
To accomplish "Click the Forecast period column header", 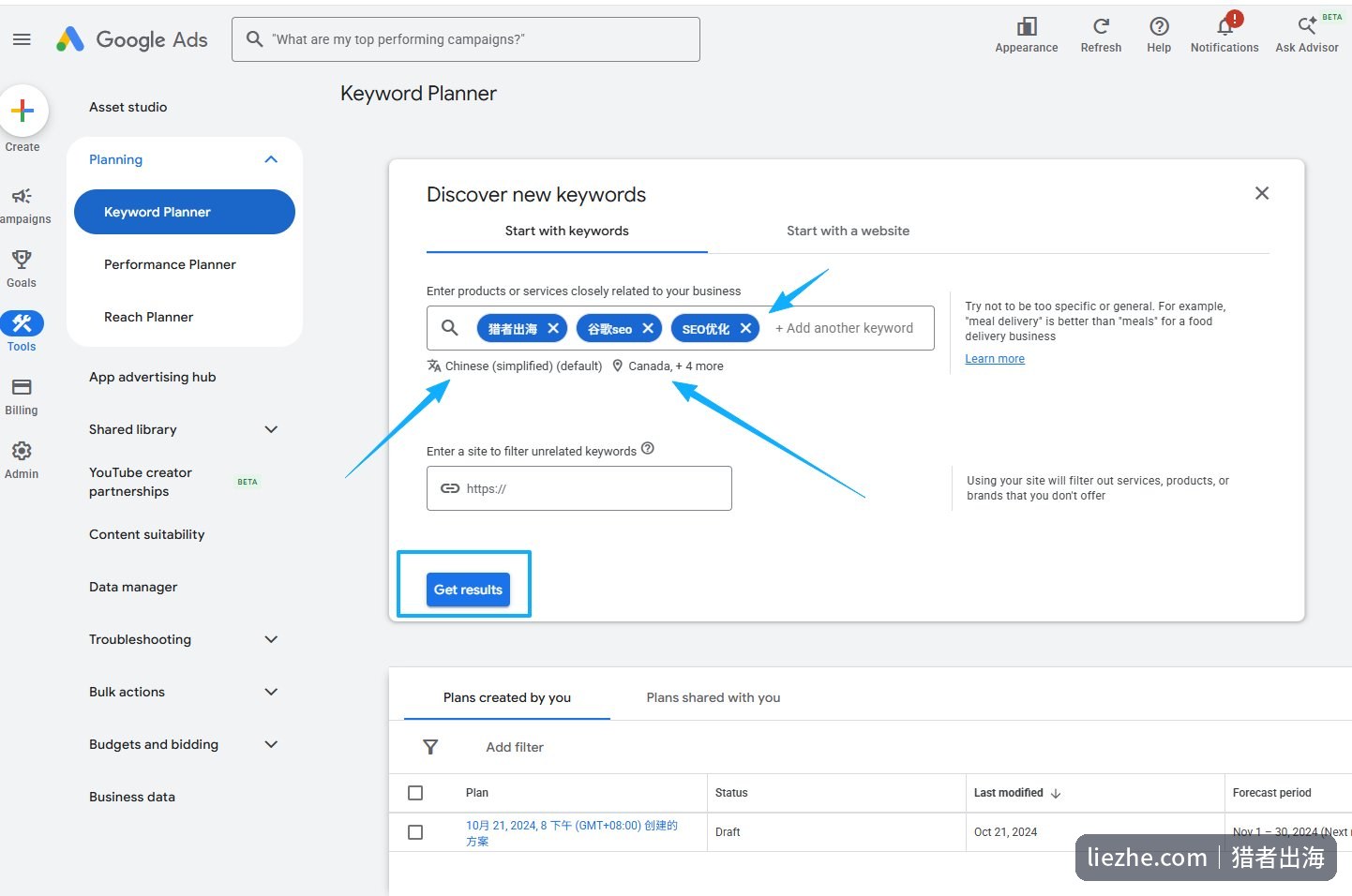I will coord(1272,793).
